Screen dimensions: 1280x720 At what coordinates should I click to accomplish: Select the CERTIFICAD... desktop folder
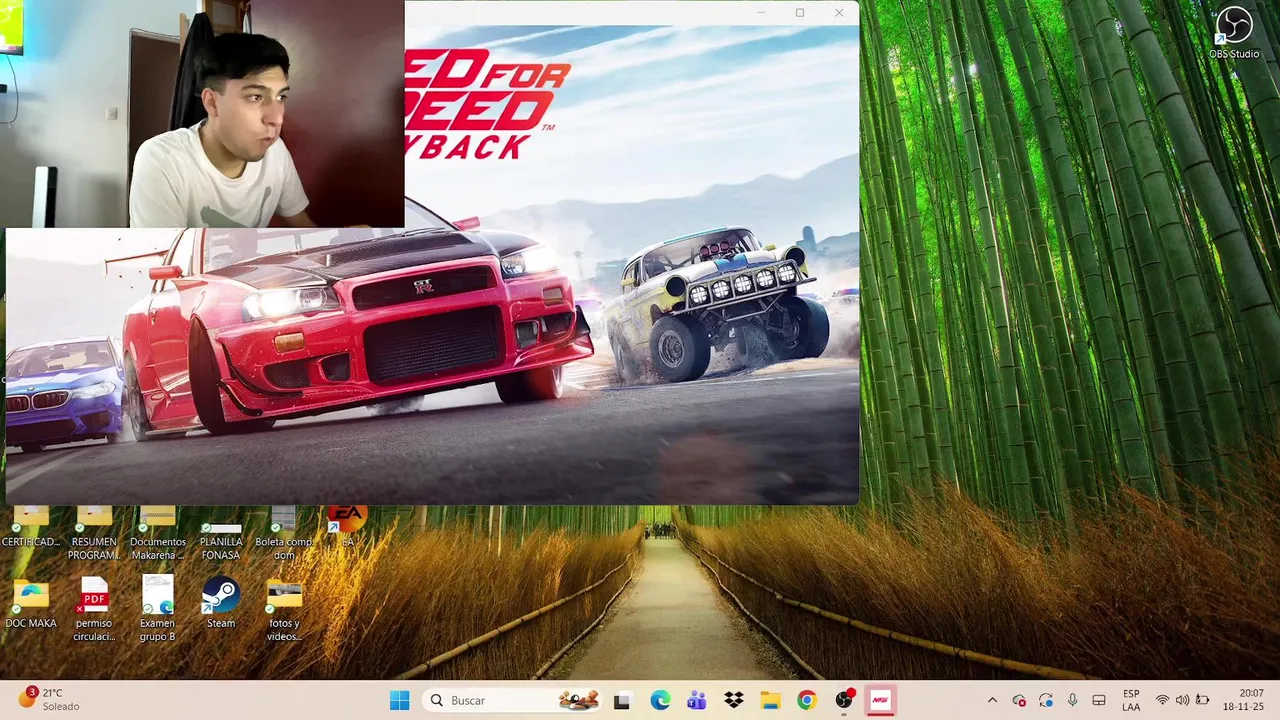point(31,527)
